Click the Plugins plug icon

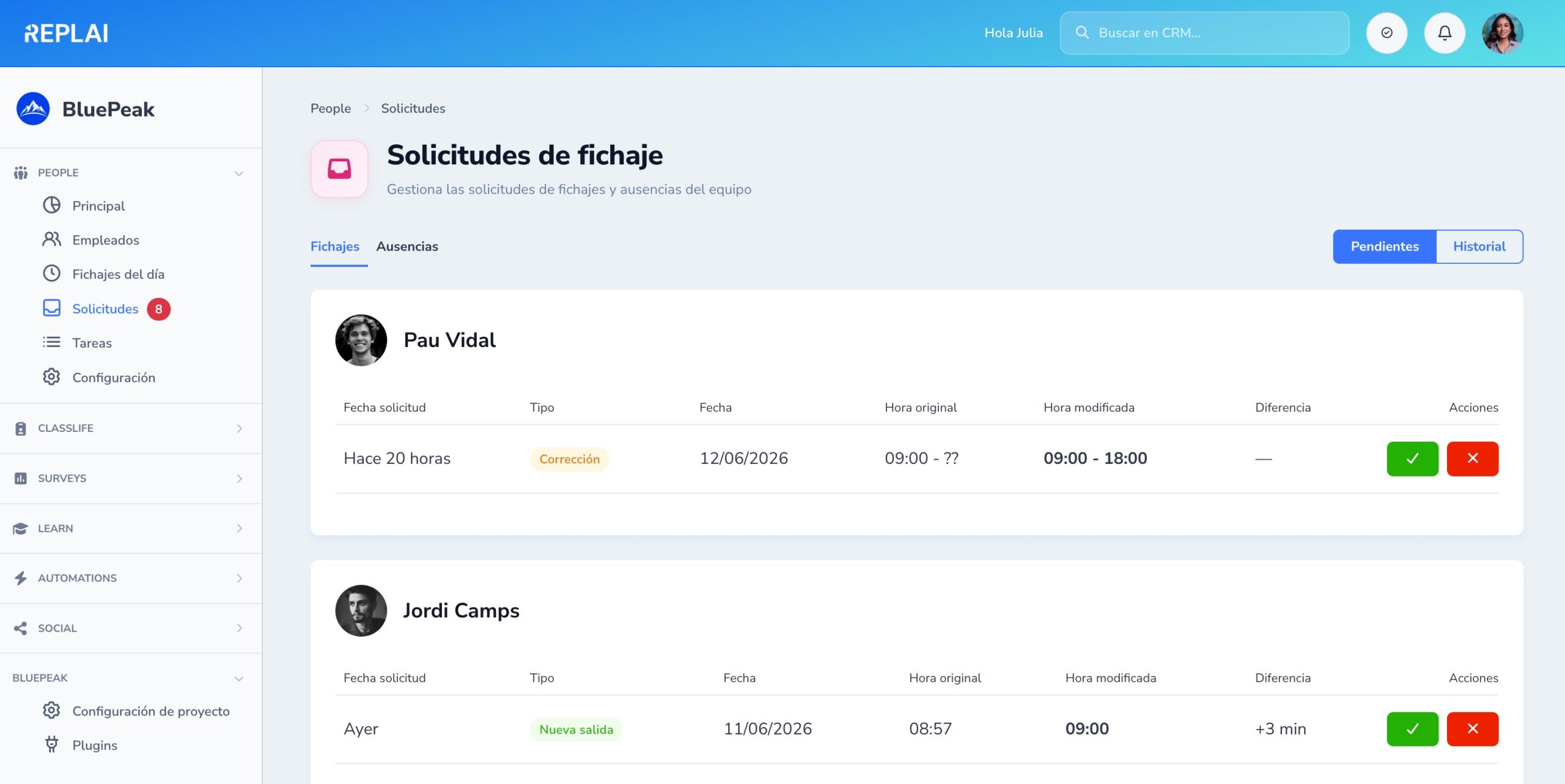51,745
